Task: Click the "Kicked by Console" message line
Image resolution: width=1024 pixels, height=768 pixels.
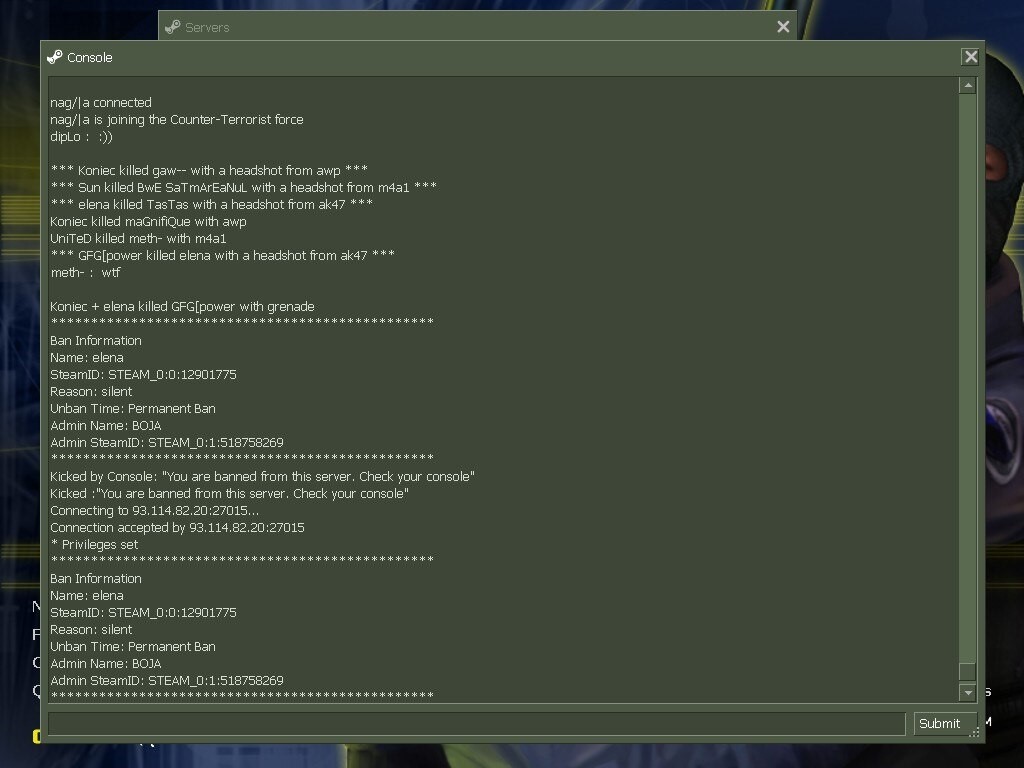Action: 262,477
